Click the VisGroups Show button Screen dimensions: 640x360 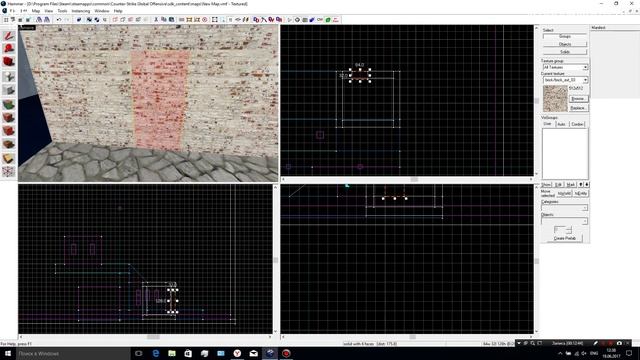coord(546,184)
